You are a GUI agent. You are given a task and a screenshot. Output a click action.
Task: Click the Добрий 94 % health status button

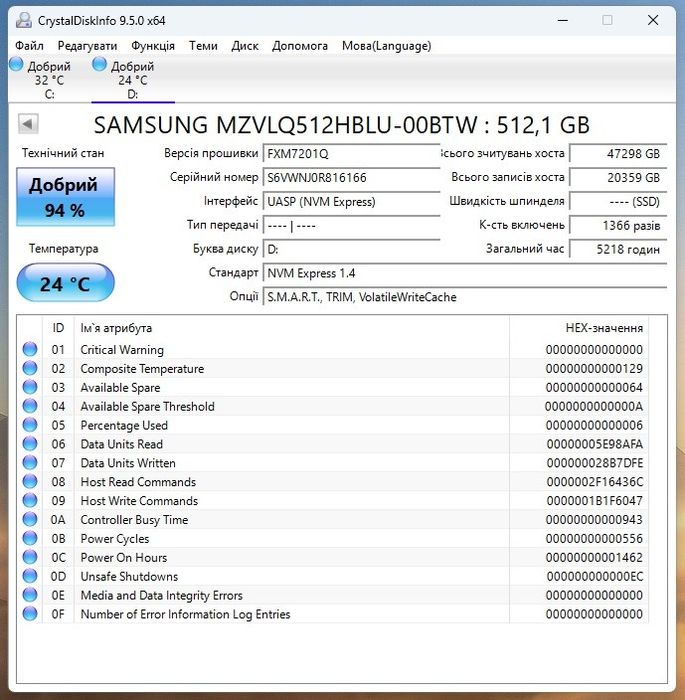click(66, 197)
